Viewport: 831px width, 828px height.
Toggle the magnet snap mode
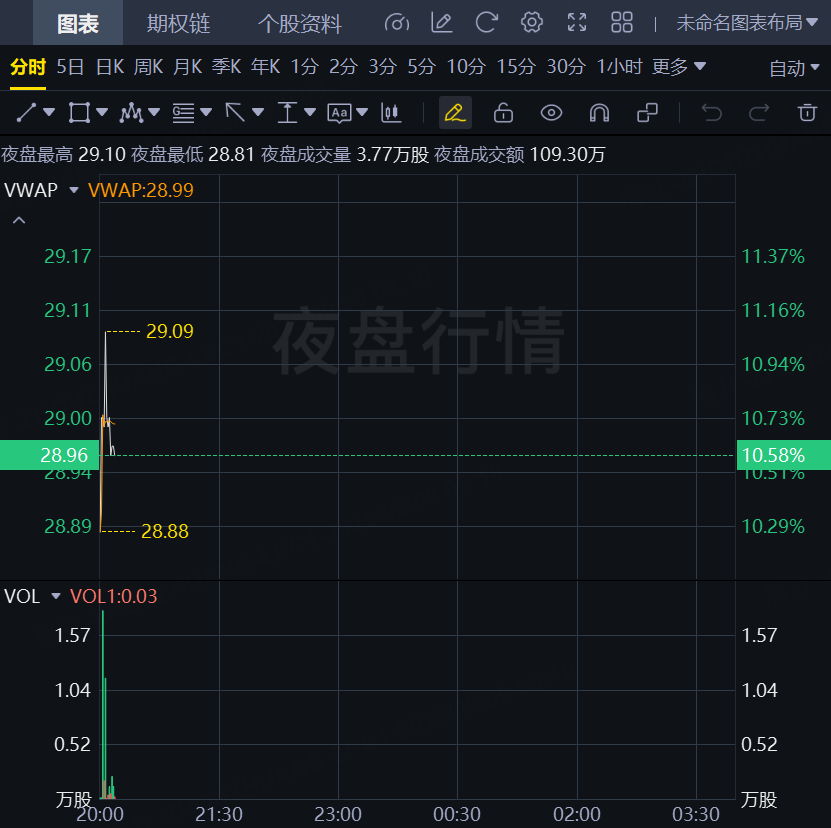[599, 112]
